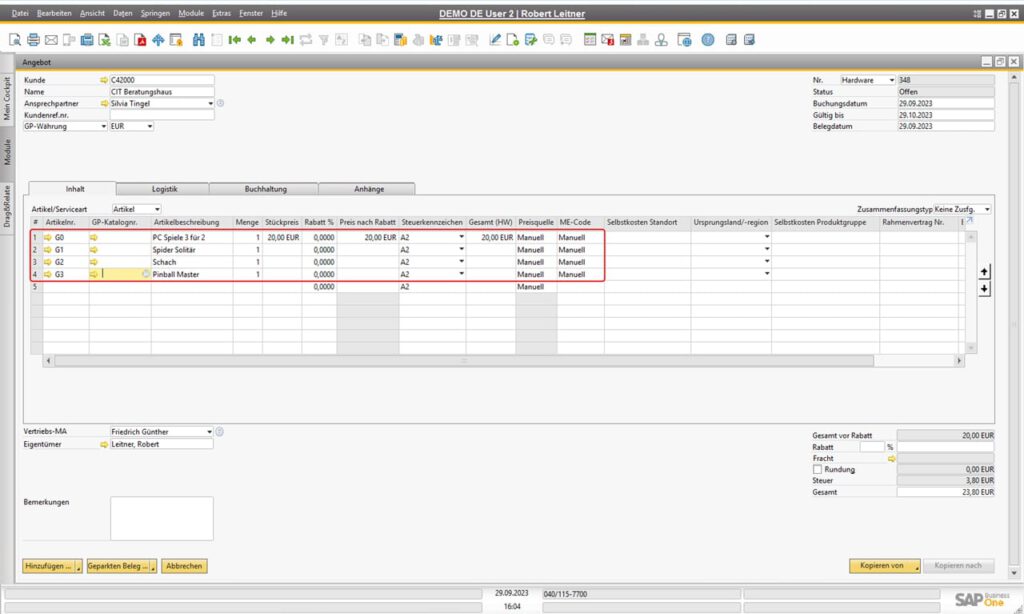Click the Kopieren von button

point(884,566)
